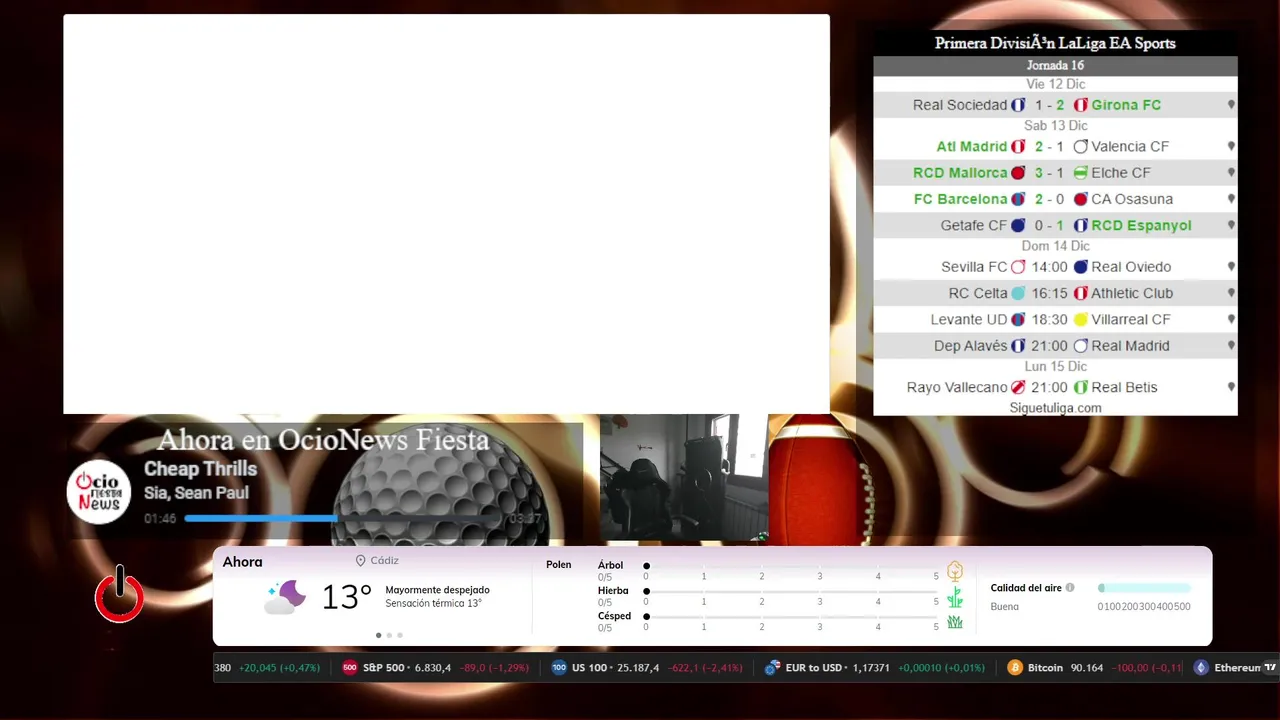Click the Césped grass pollen icon
The width and height of the screenshot is (1280, 720).
click(955, 622)
